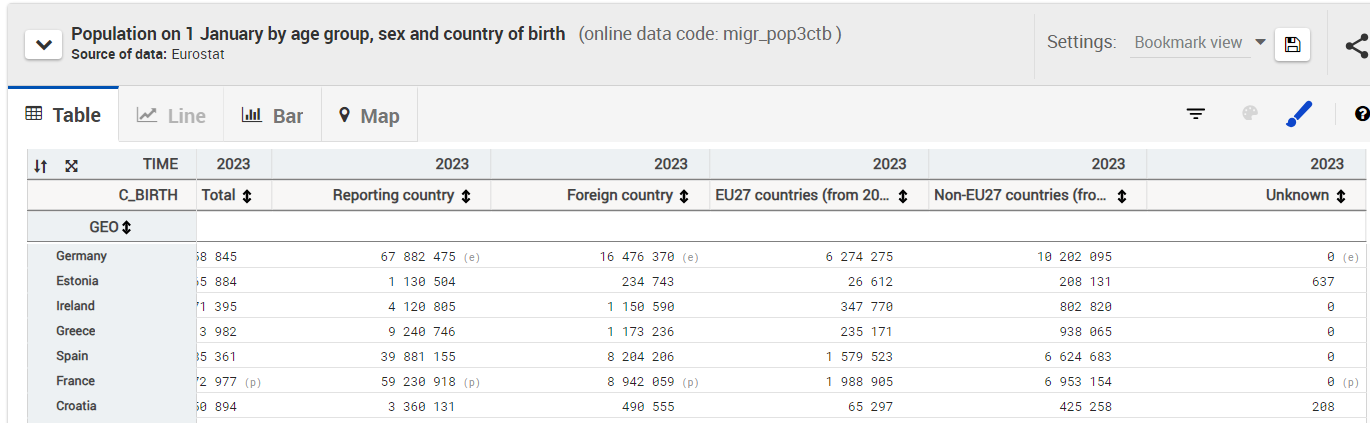Image resolution: width=1370 pixels, height=423 pixels.
Task: Toggle sorting on Reporting country column
Action: click(x=466, y=196)
